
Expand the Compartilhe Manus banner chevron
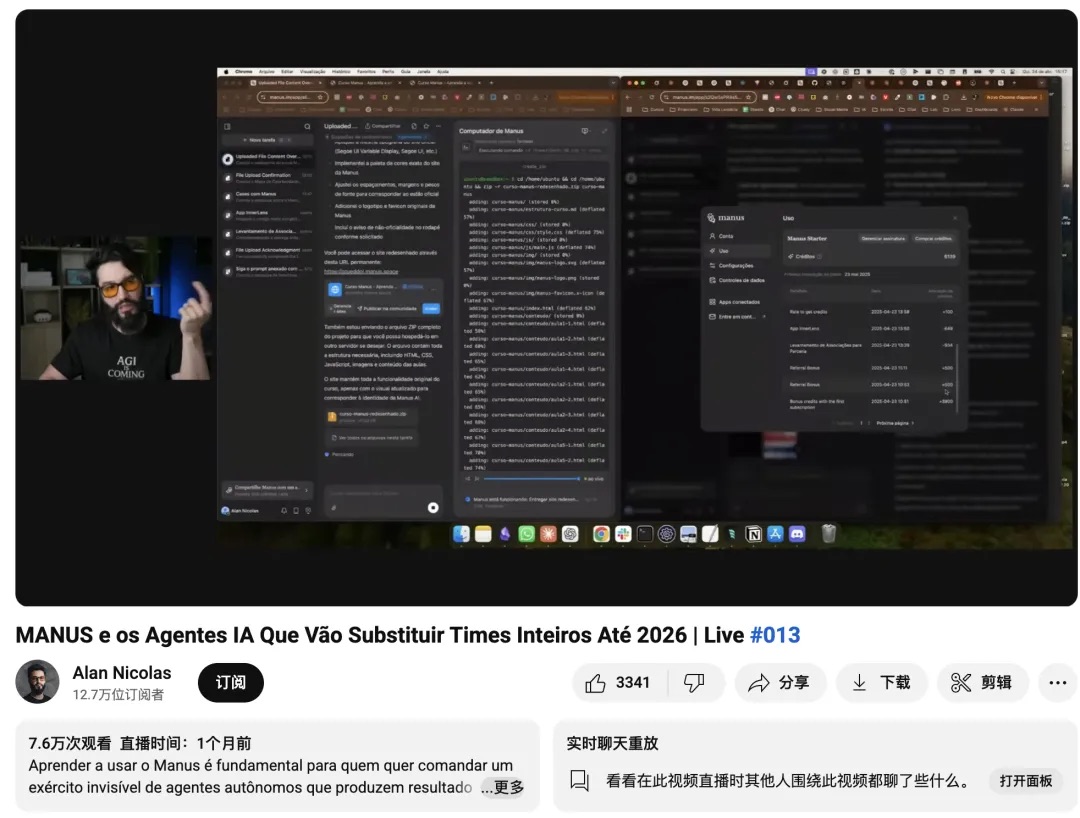(x=307, y=490)
